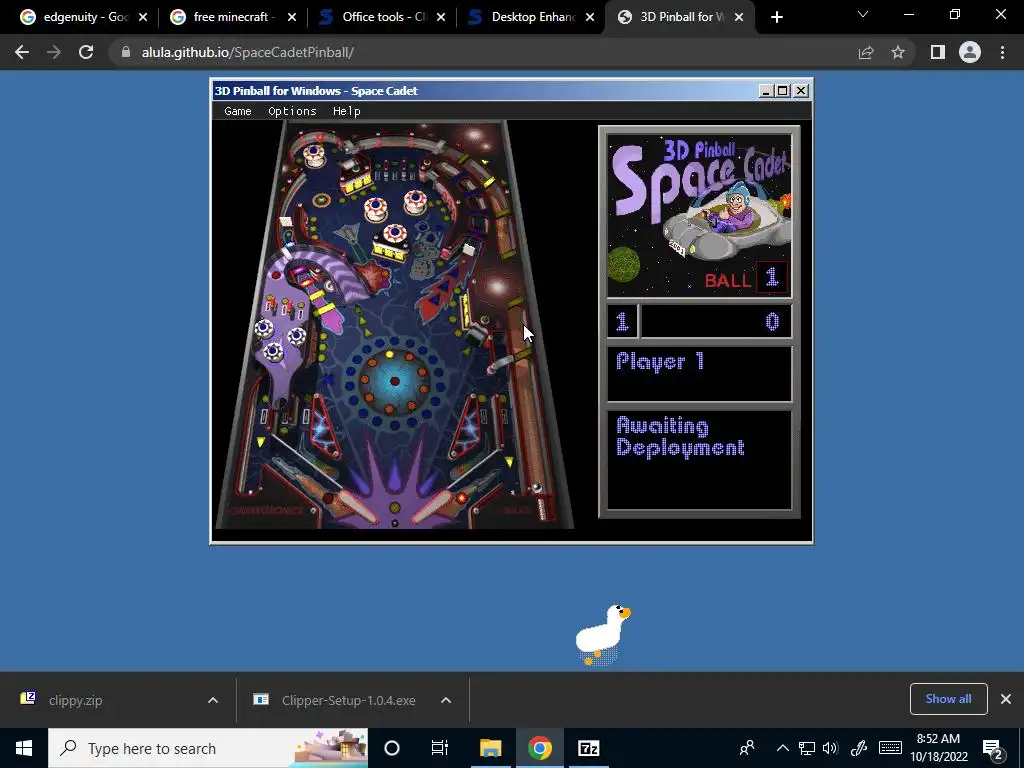Close the Office tools tab
Screen dimensions: 1024x768
tap(441, 18)
